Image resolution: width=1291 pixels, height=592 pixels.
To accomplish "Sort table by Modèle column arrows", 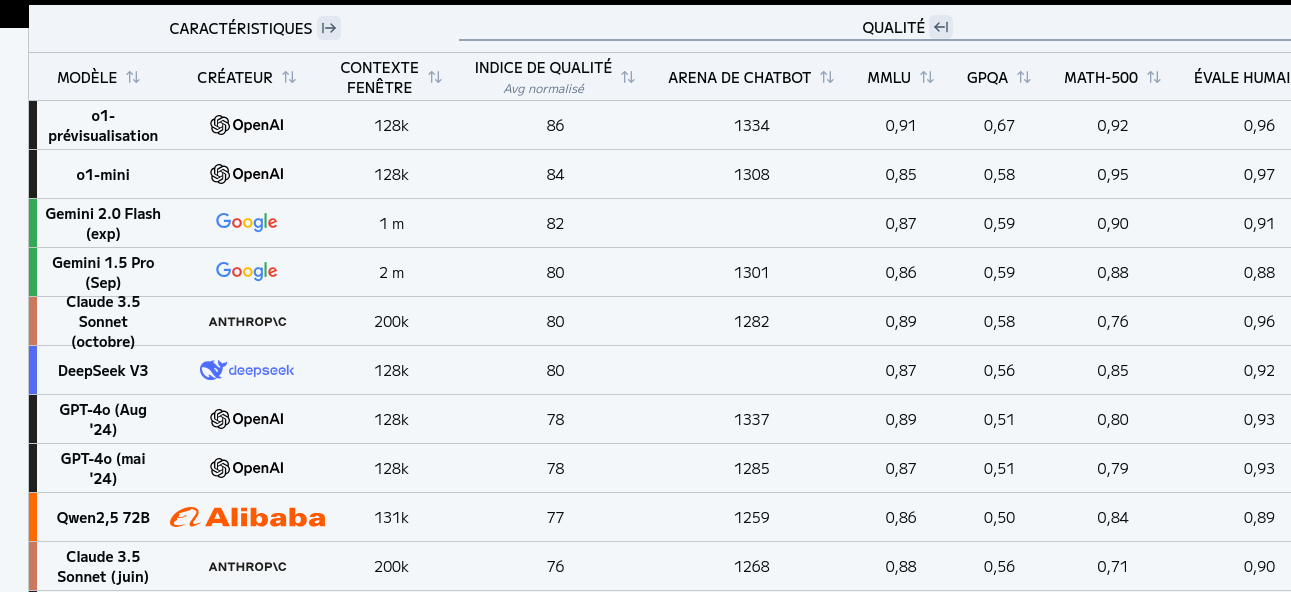I will click(x=133, y=77).
